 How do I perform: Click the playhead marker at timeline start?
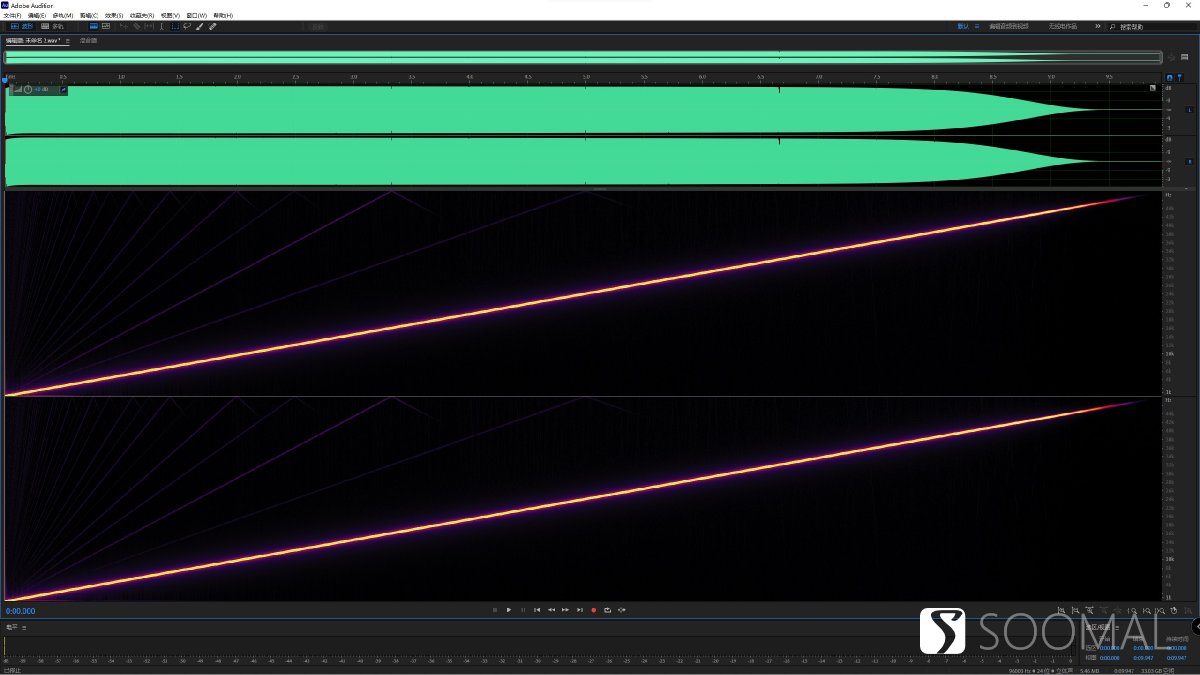5,79
